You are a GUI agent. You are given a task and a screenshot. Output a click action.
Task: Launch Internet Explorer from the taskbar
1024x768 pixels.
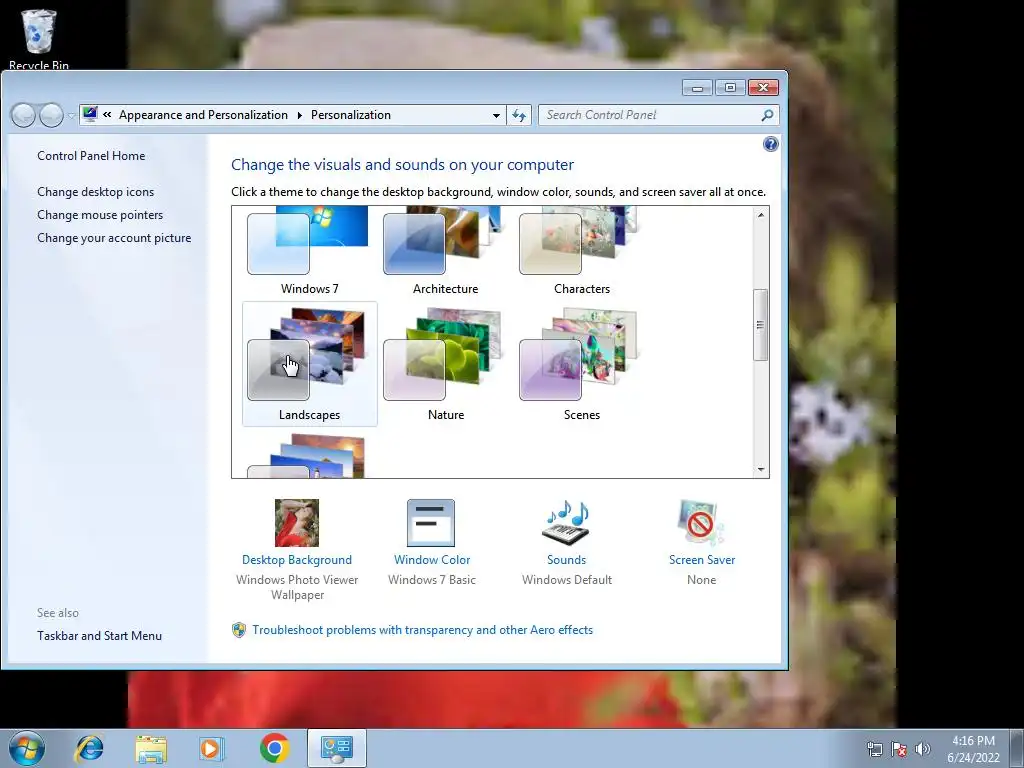coord(89,748)
